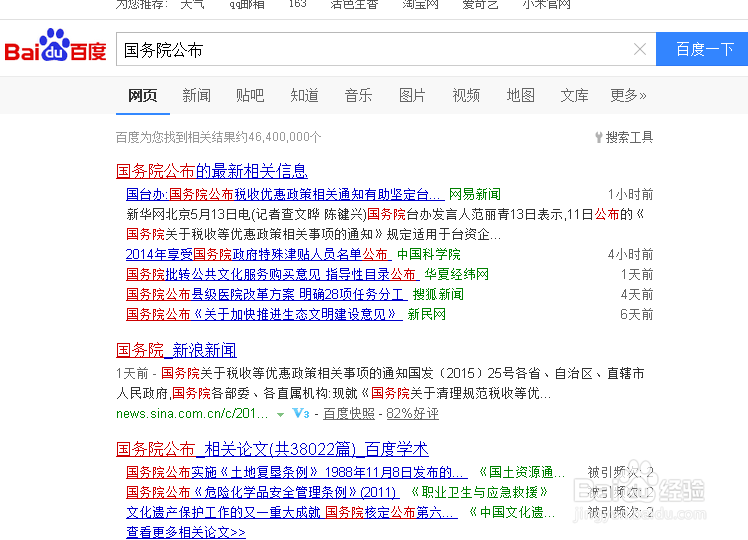
Task: Switch to the 新闻 tab
Action: (197, 95)
